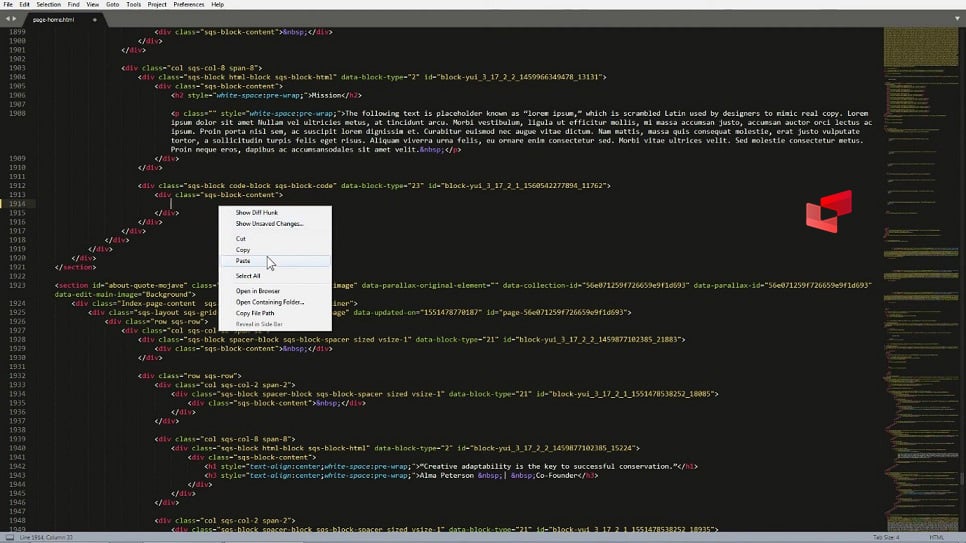Click the tab scroll left arrow

pos(7,19)
